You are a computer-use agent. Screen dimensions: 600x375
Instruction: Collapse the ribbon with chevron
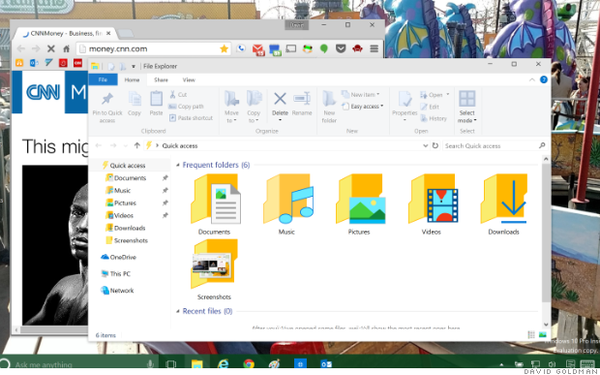tap(532, 80)
